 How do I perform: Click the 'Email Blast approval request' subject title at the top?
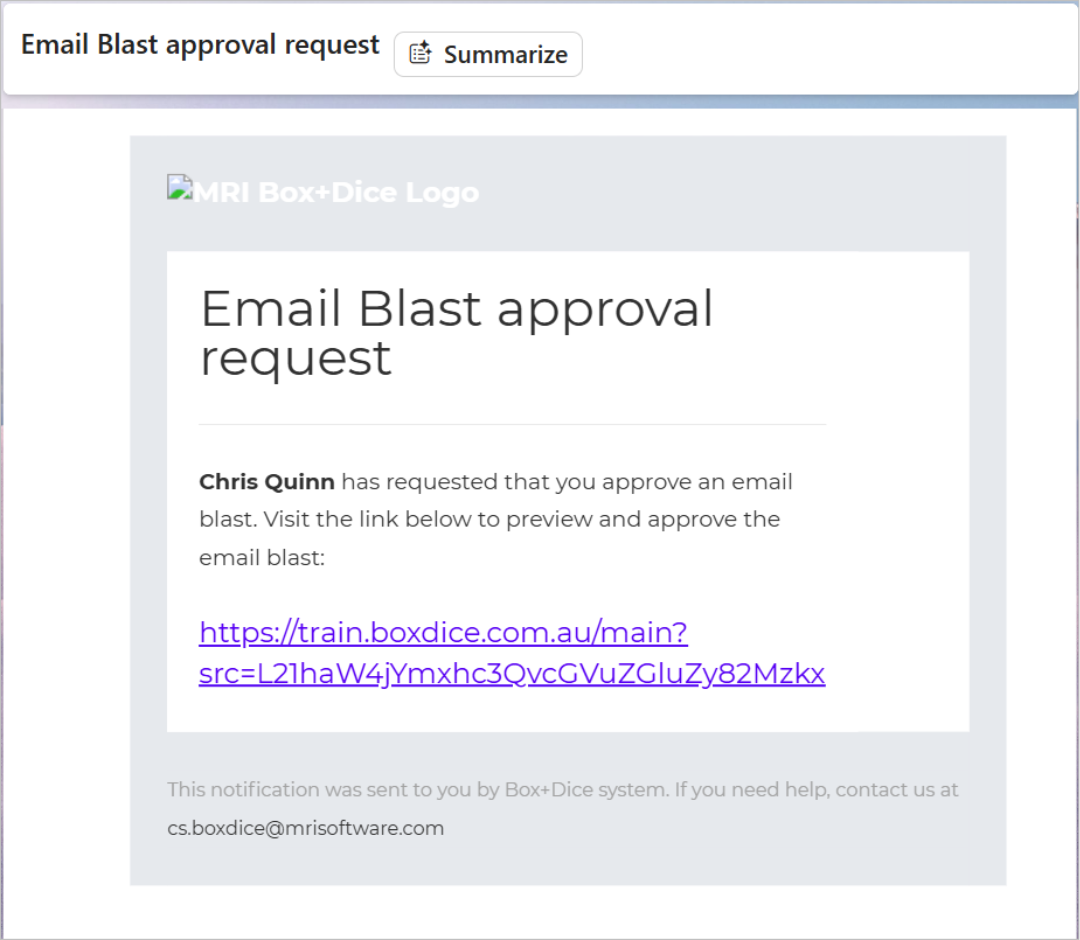click(x=200, y=45)
